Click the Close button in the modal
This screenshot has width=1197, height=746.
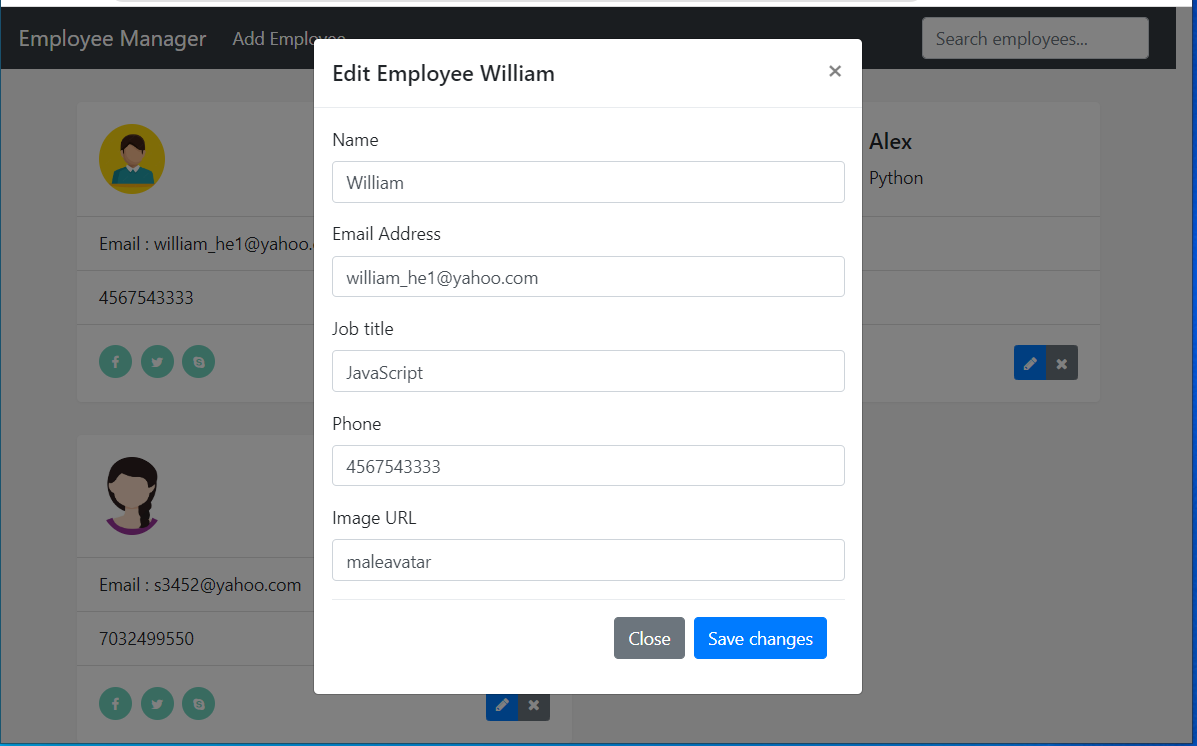pos(649,638)
